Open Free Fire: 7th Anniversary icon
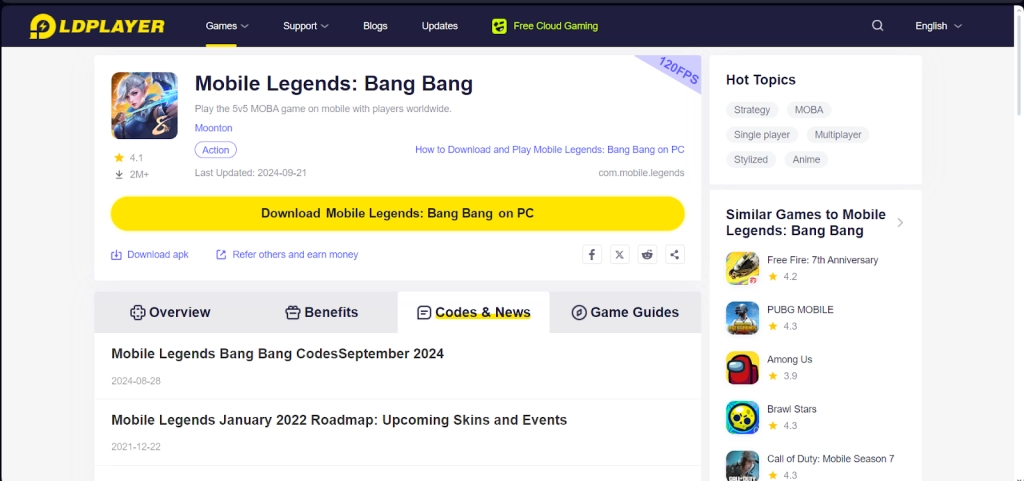1024x481 pixels. 743,268
